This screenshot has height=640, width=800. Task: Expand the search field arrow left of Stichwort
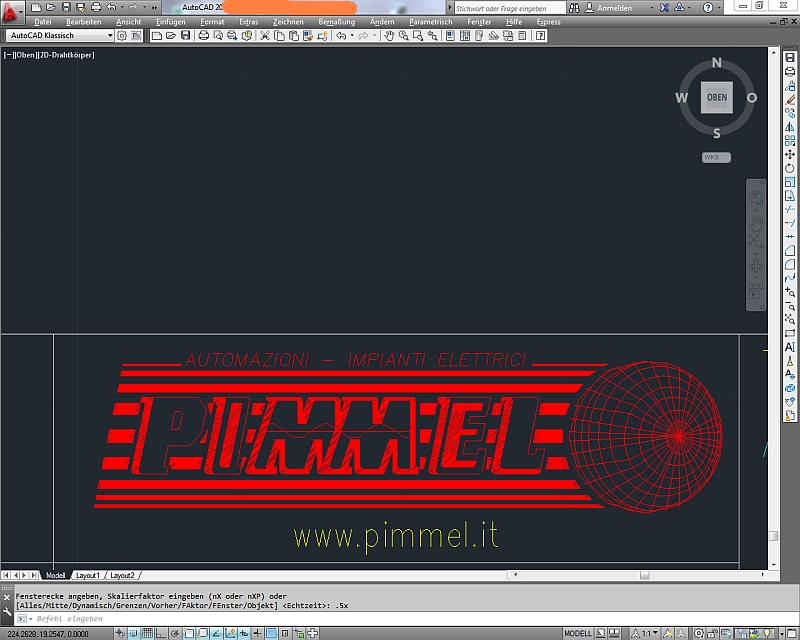pos(449,8)
